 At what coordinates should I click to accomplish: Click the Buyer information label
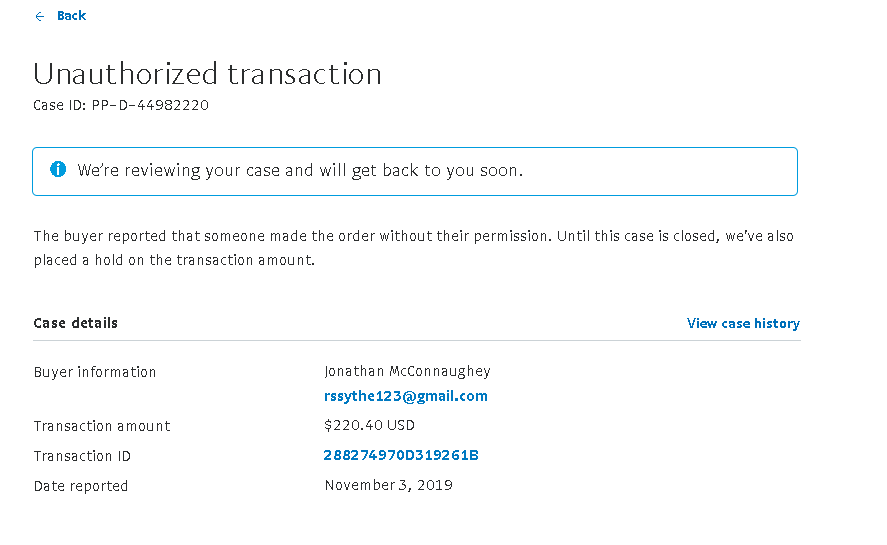95,372
